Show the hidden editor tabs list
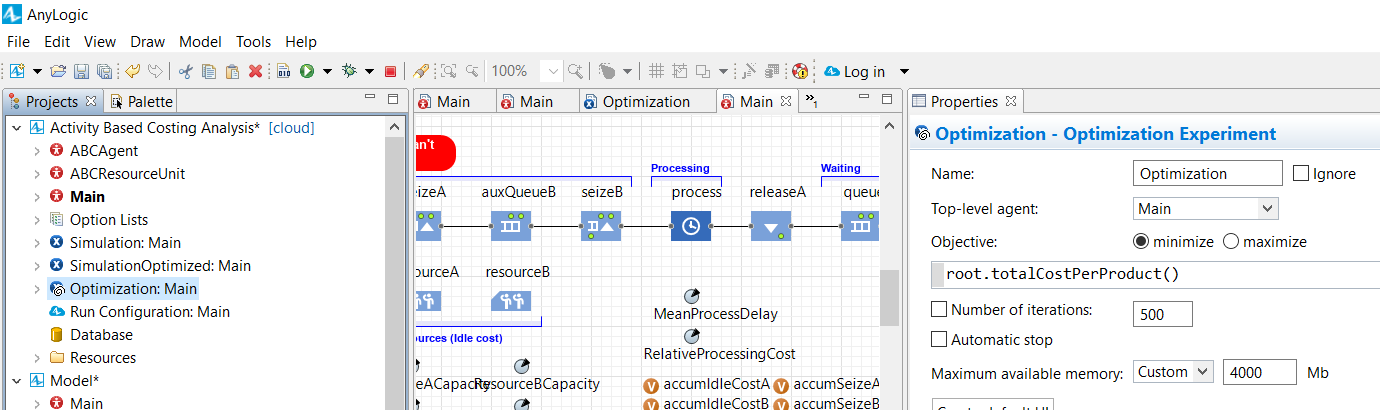Viewport: 1380px width, 410px height. coord(811,101)
